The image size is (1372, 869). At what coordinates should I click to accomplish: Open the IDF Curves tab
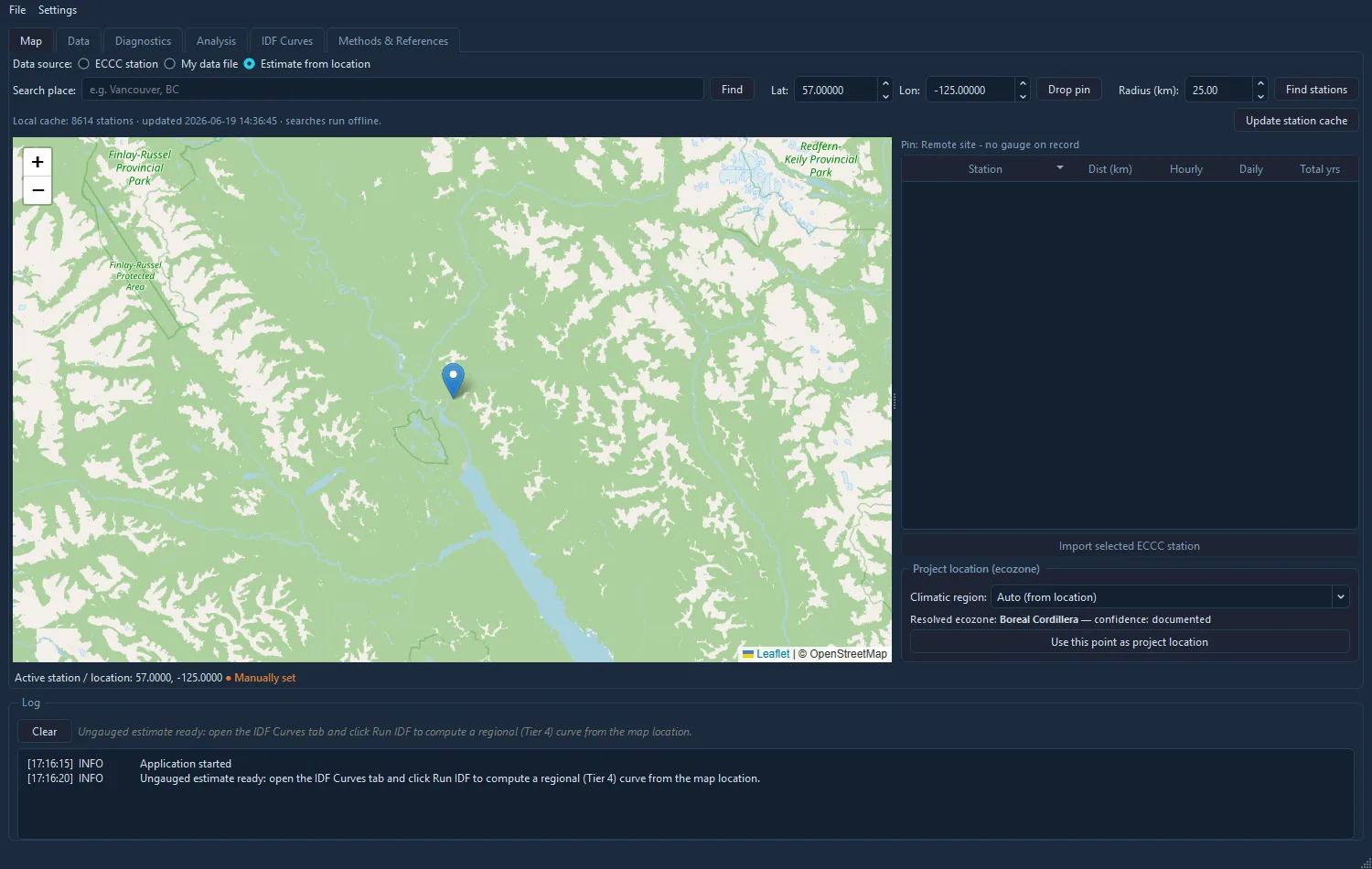[287, 41]
